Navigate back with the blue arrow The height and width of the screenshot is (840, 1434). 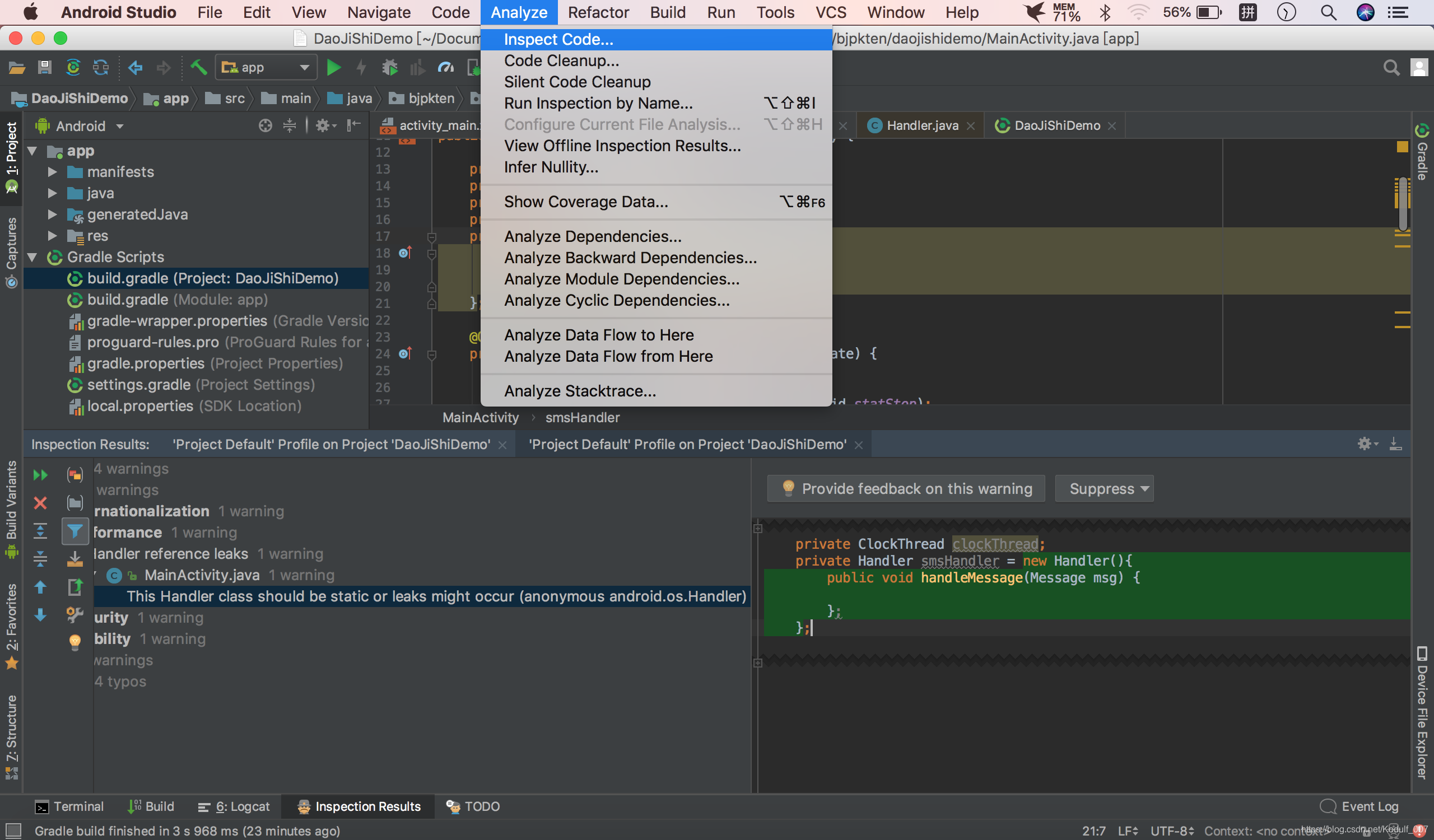pyautogui.click(x=135, y=68)
